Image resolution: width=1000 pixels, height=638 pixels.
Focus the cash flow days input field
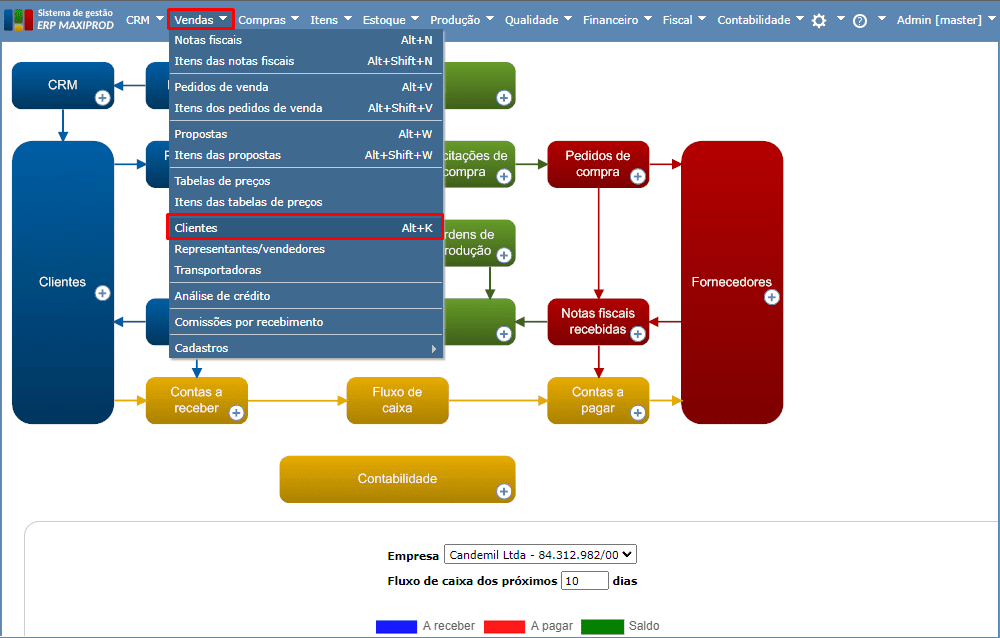coord(584,581)
